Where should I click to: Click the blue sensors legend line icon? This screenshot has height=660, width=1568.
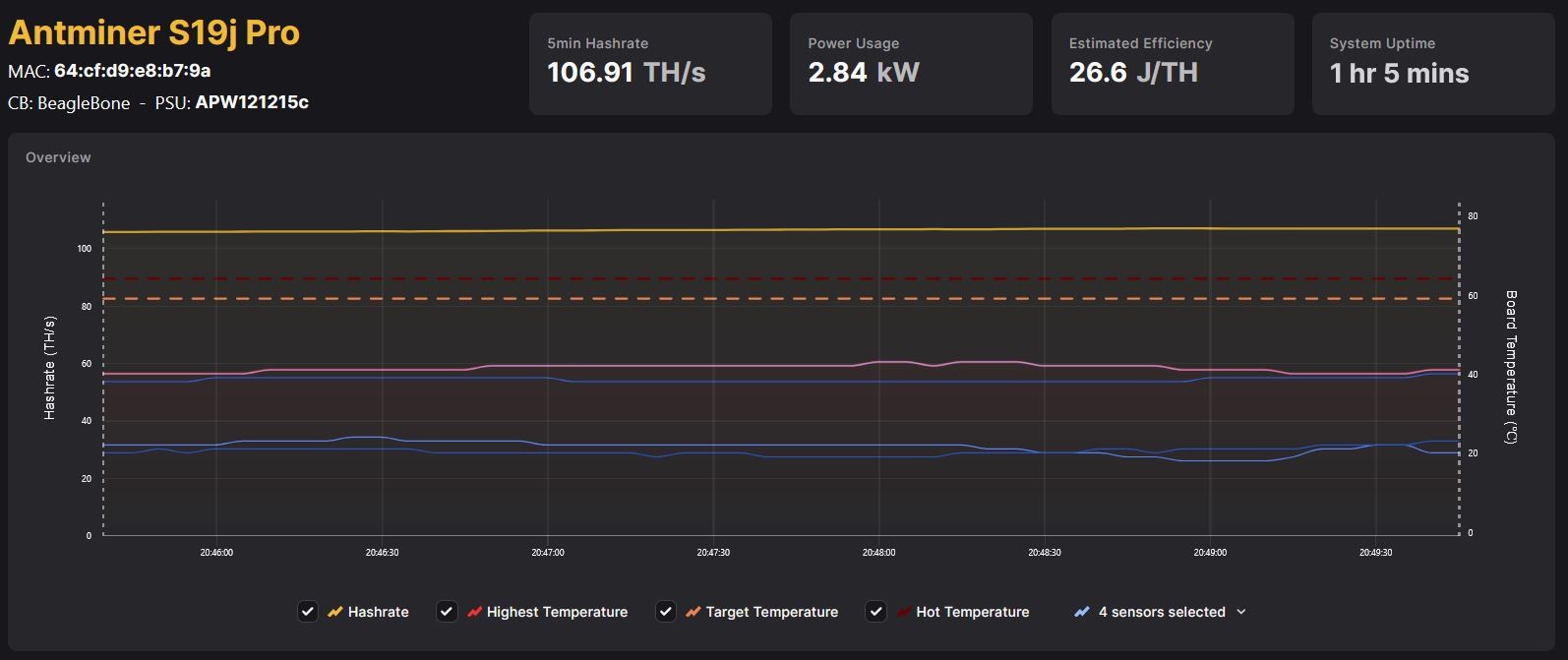1082,612
